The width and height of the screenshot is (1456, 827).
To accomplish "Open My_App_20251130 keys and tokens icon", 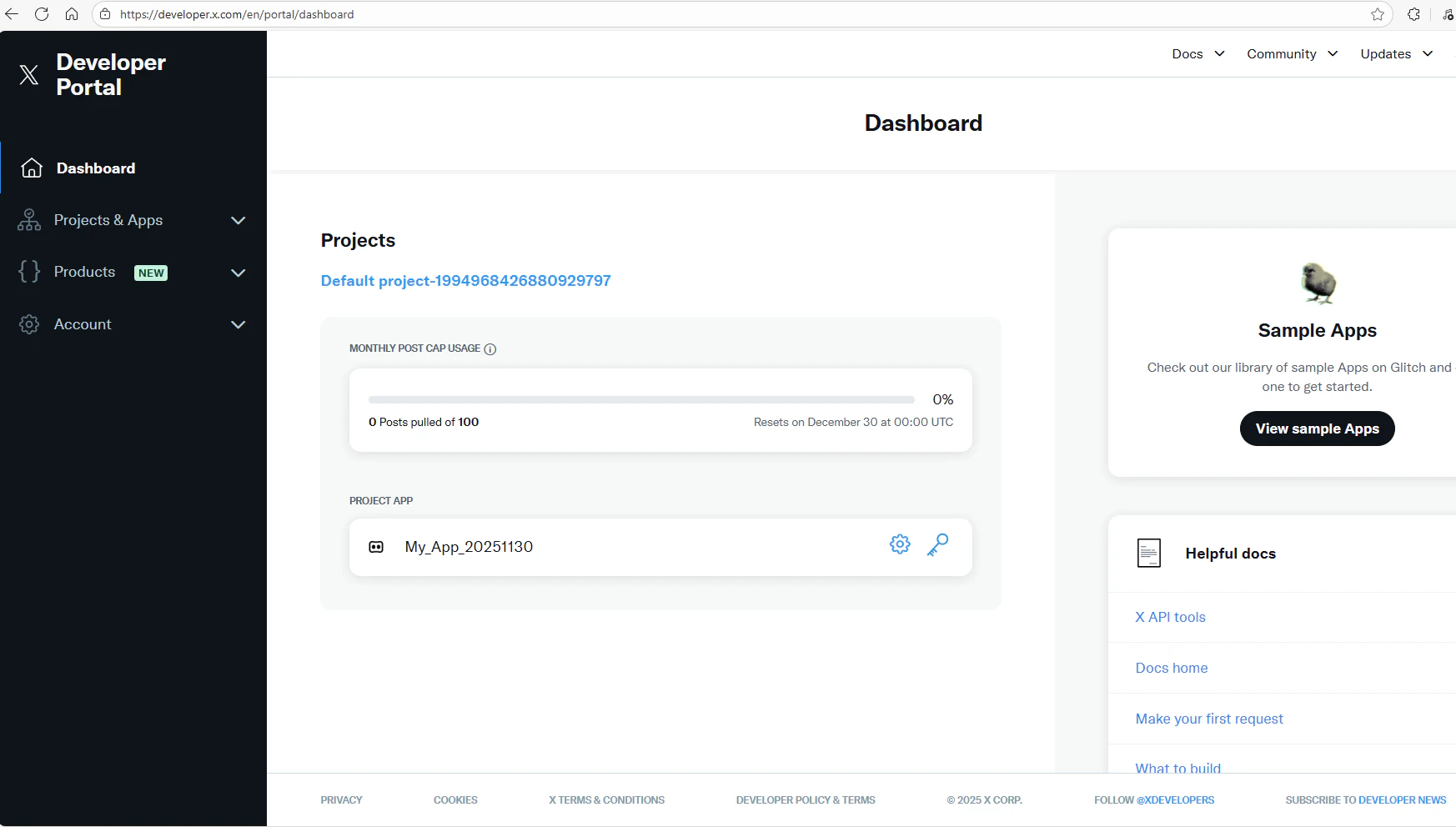I will (x=937, y=544).
